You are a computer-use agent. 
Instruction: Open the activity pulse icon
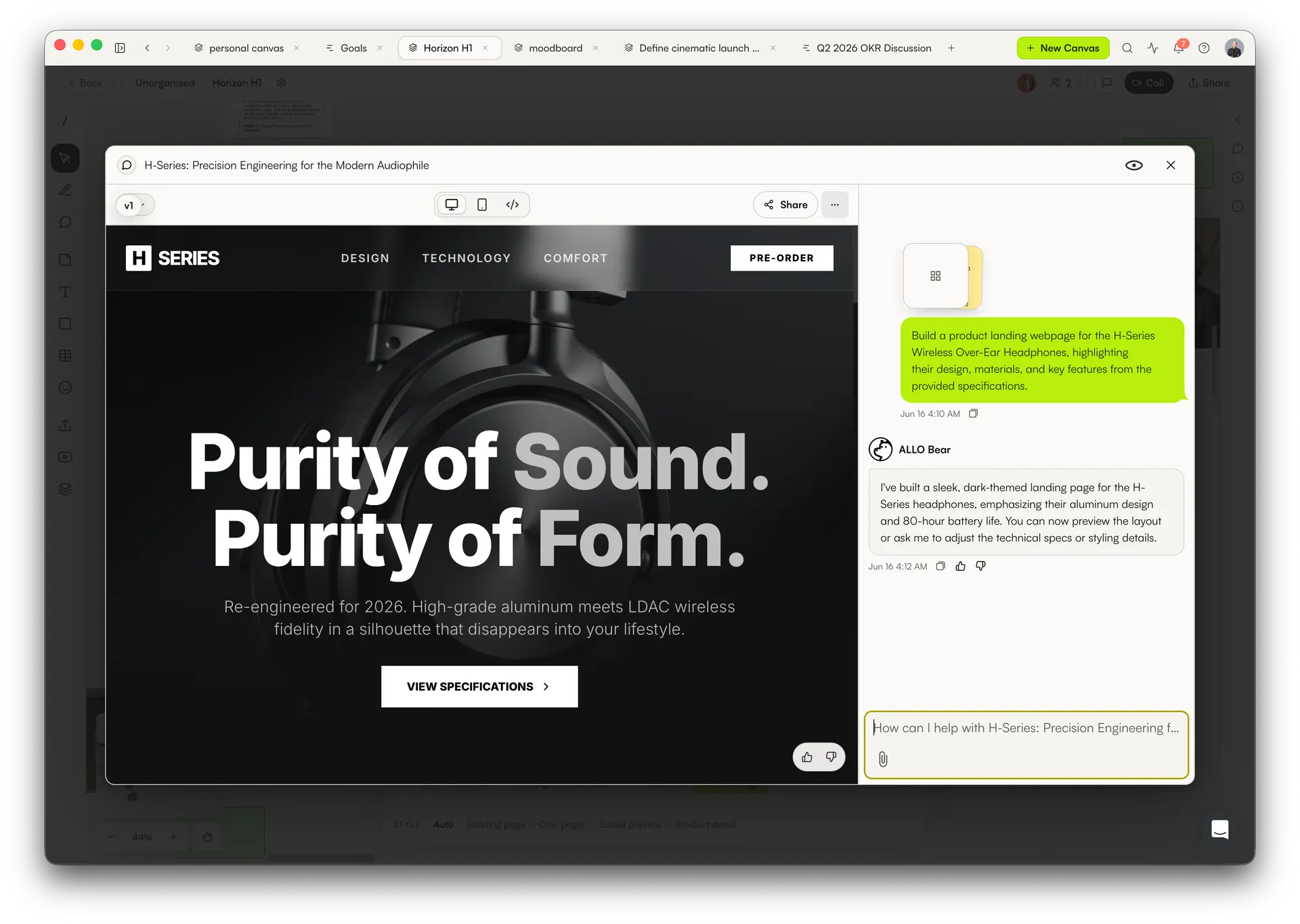(1153, 48)
